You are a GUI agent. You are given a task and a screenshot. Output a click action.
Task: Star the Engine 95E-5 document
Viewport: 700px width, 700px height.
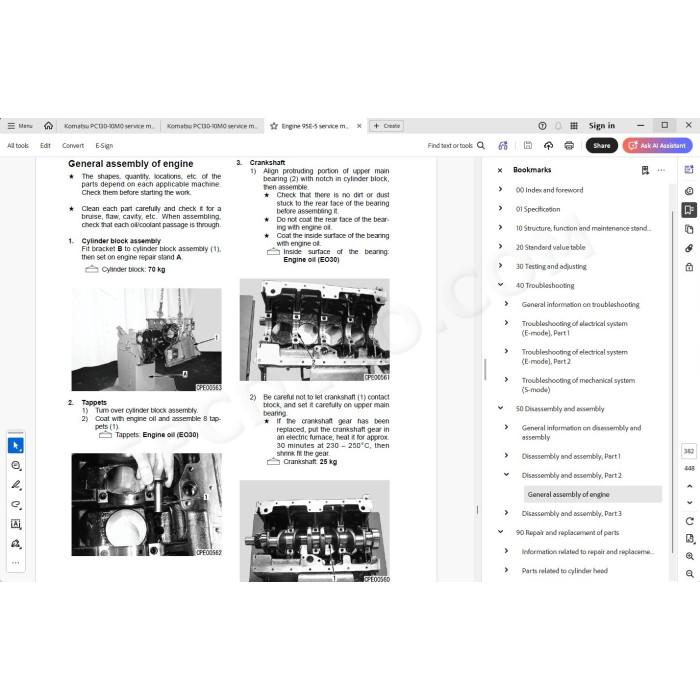[x=274, y=126]
